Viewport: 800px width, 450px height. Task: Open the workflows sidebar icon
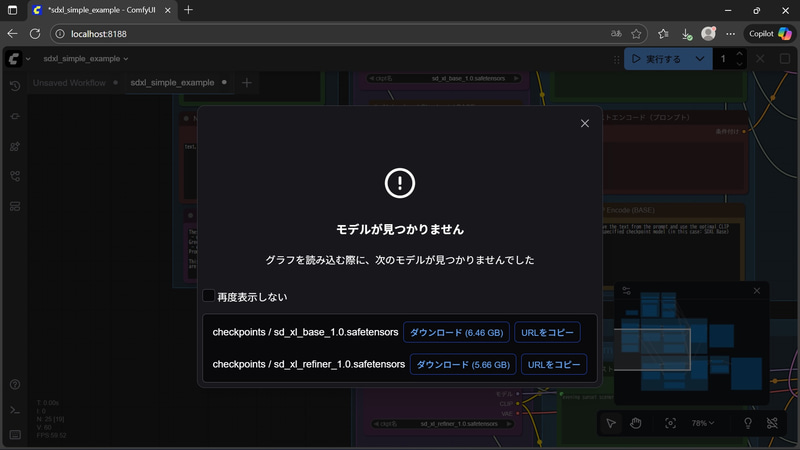pos(15,177)
